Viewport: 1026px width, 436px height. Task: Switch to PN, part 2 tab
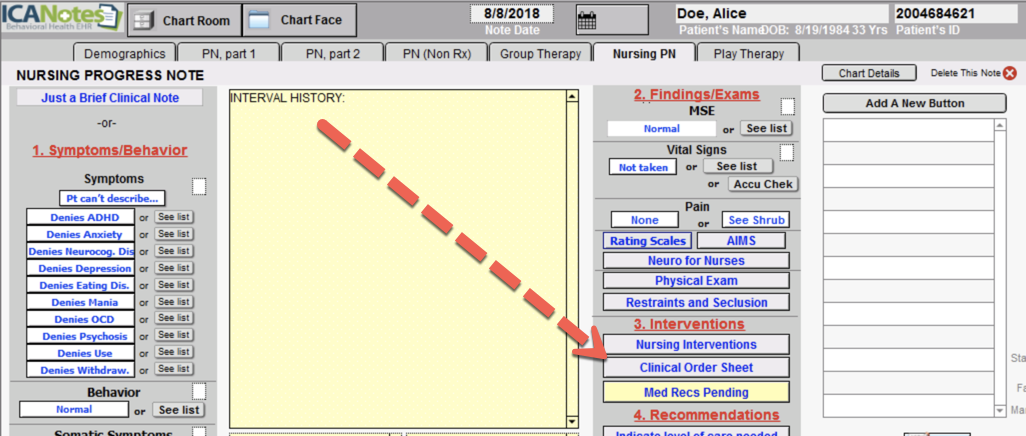pyautogui.click(x=332, y=54)
